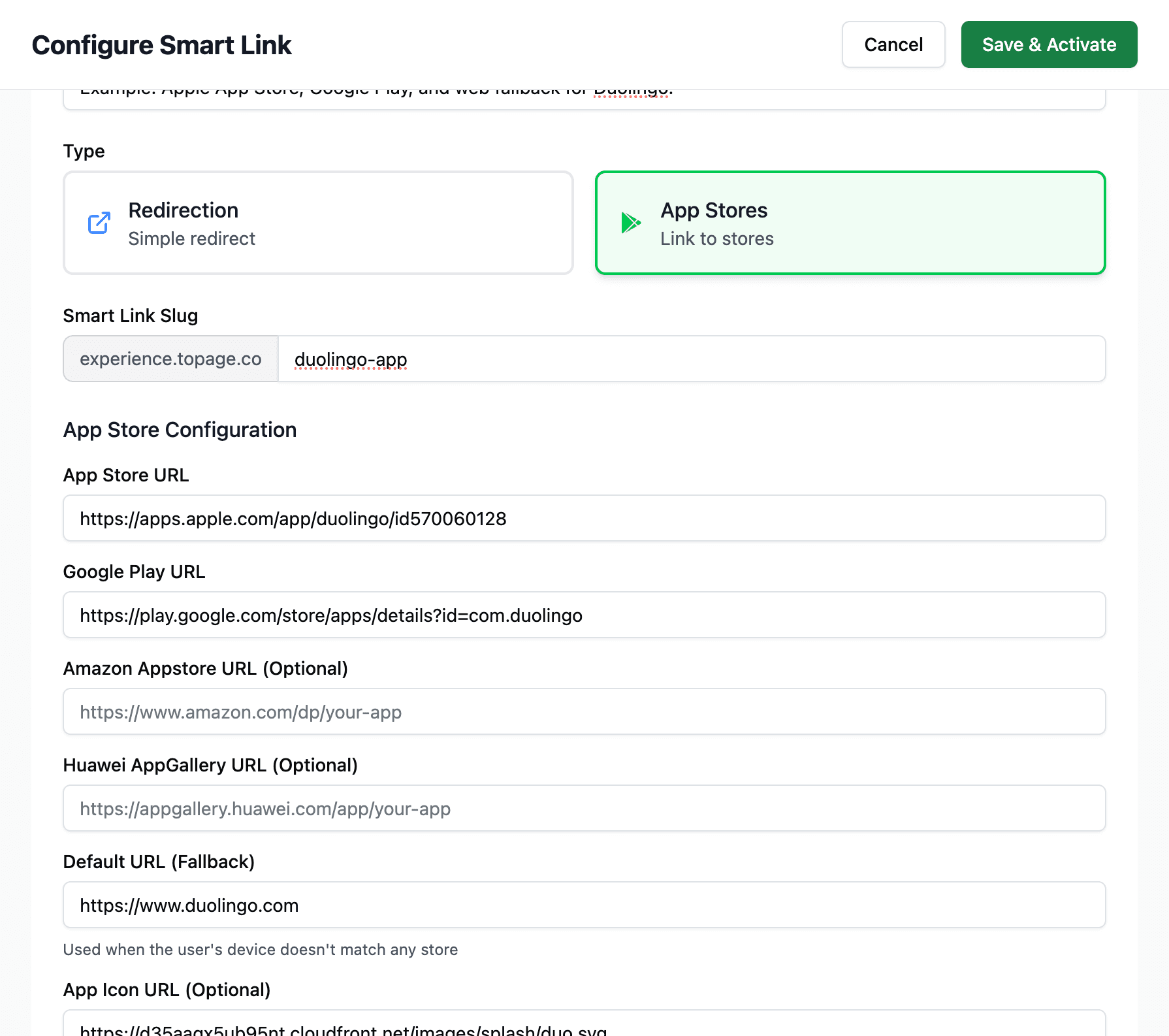1169x1036 pixels.
Task: Click 'App Icon URL (Optional)' label
Action: pos(167,990)
